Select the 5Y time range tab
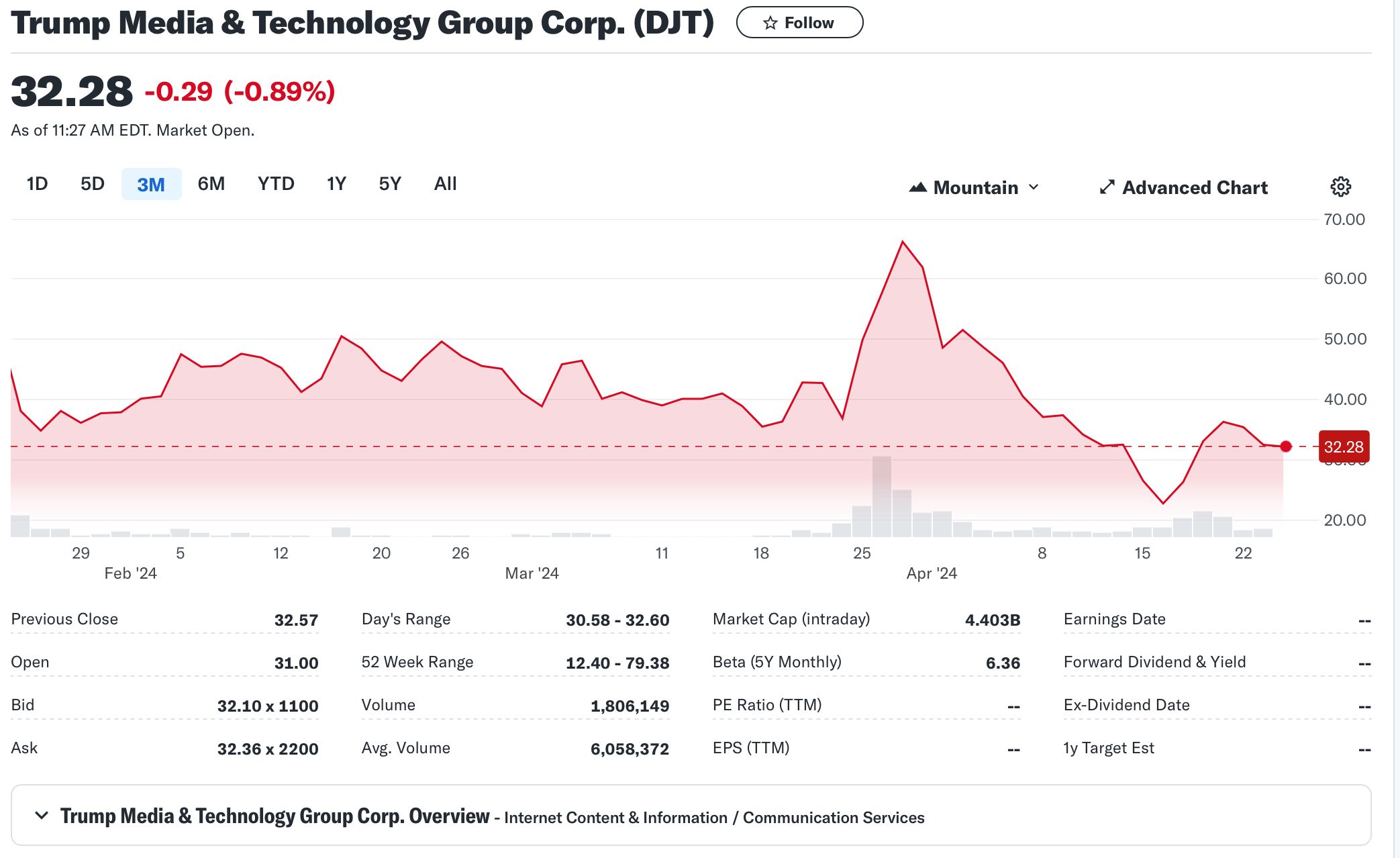 pyautogui.click(x=390, y=184)
